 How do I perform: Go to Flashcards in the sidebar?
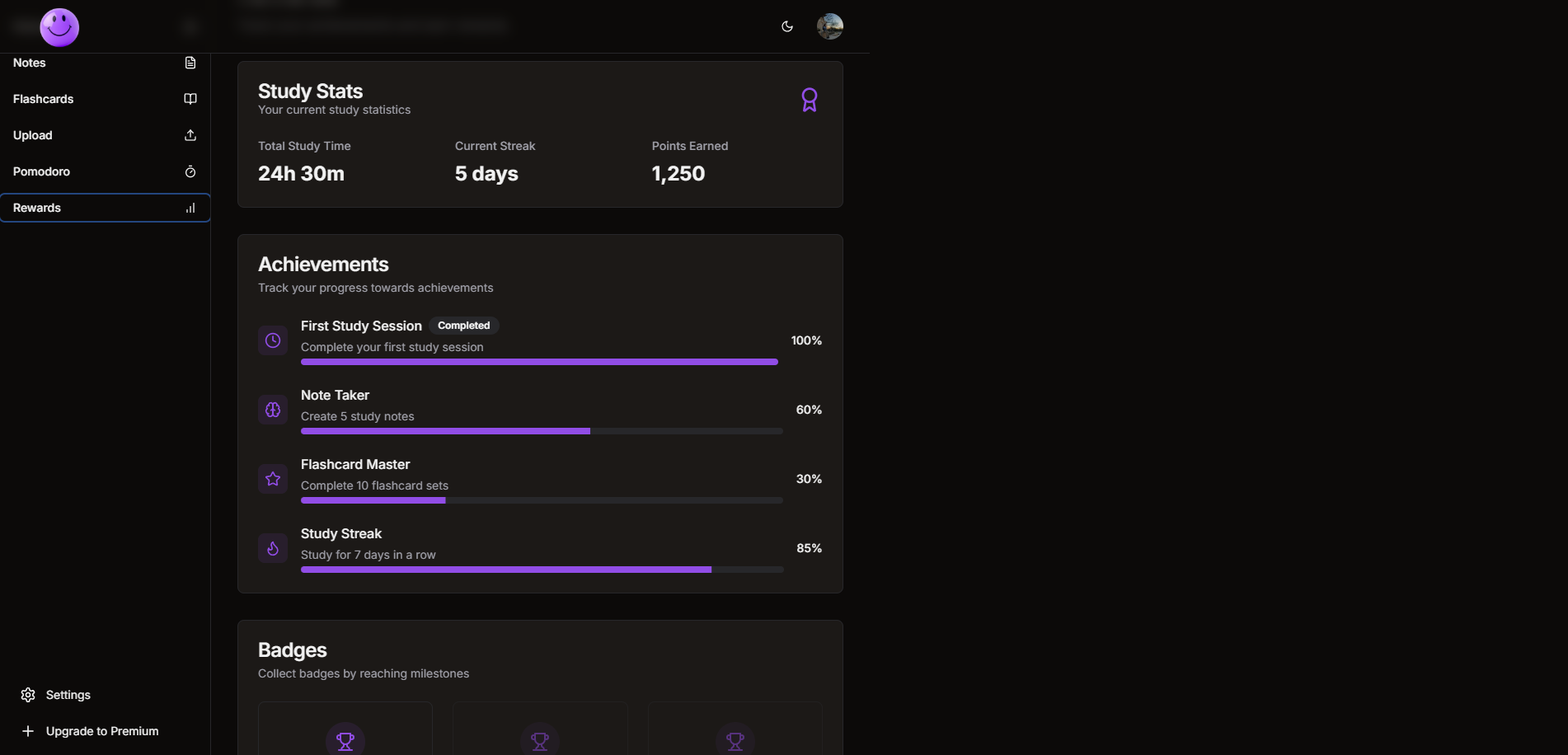[44, 99]
